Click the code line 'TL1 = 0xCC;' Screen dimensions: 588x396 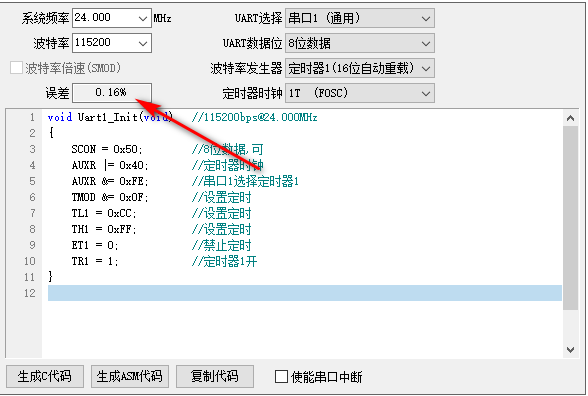click(x=104, y=213)
